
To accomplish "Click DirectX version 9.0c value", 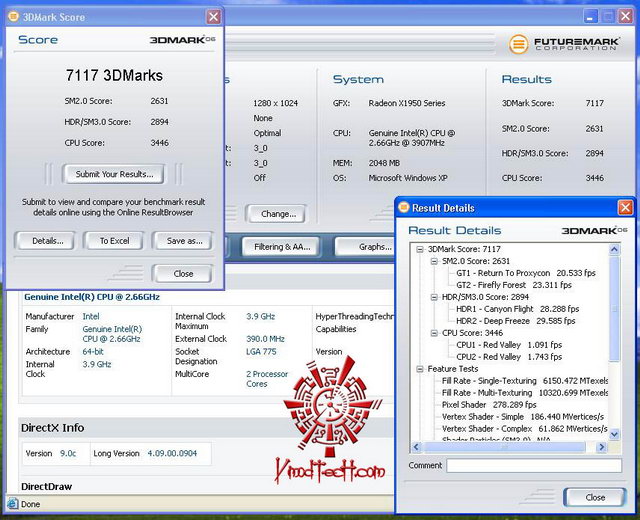I will (x=68, y=453).
